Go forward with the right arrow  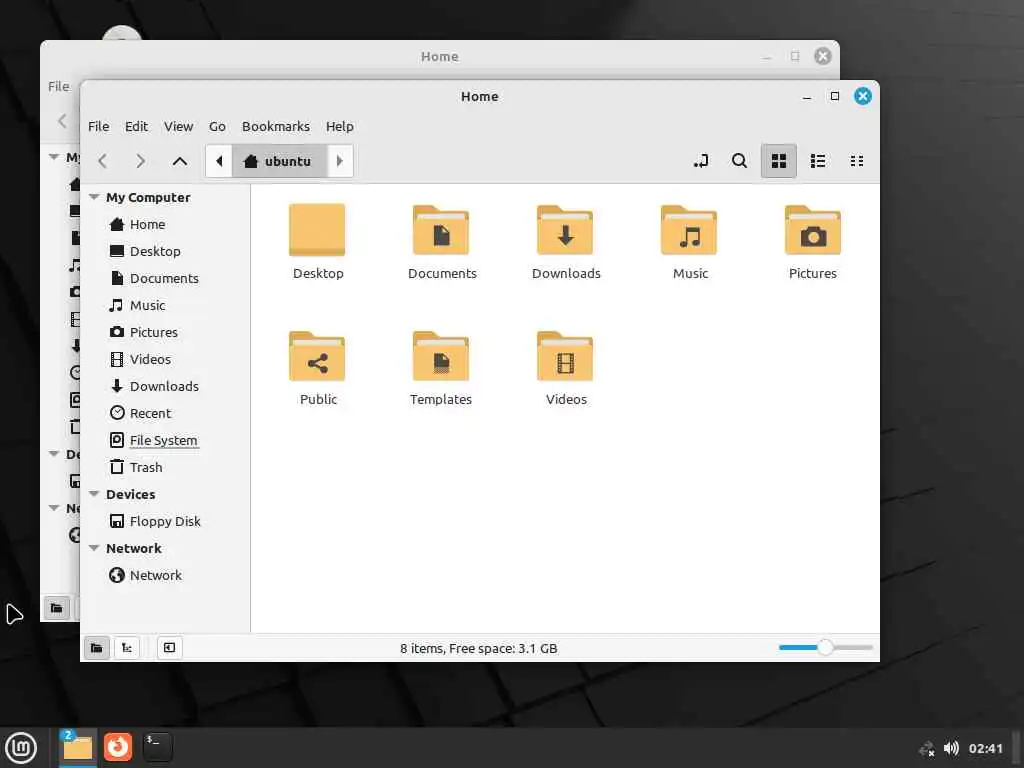pos(140,161)
